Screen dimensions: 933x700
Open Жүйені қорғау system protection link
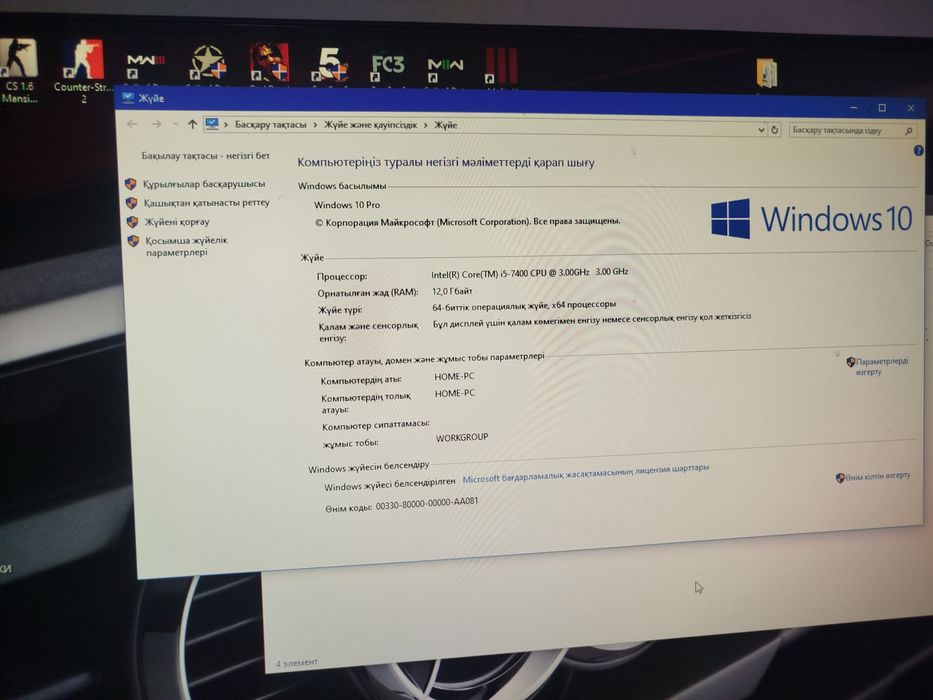pos(177,221)
